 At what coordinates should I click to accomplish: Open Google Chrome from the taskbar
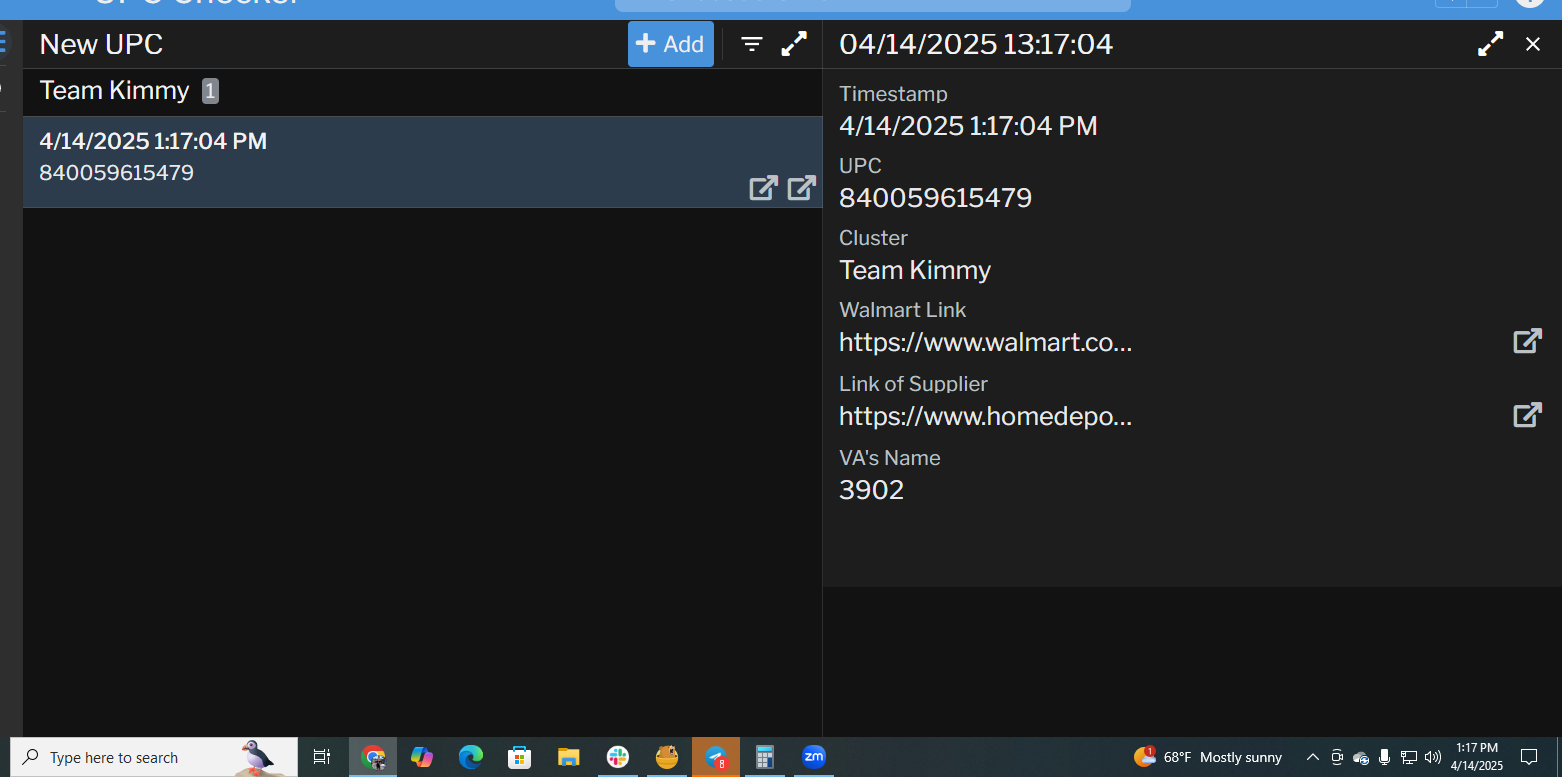373,758
